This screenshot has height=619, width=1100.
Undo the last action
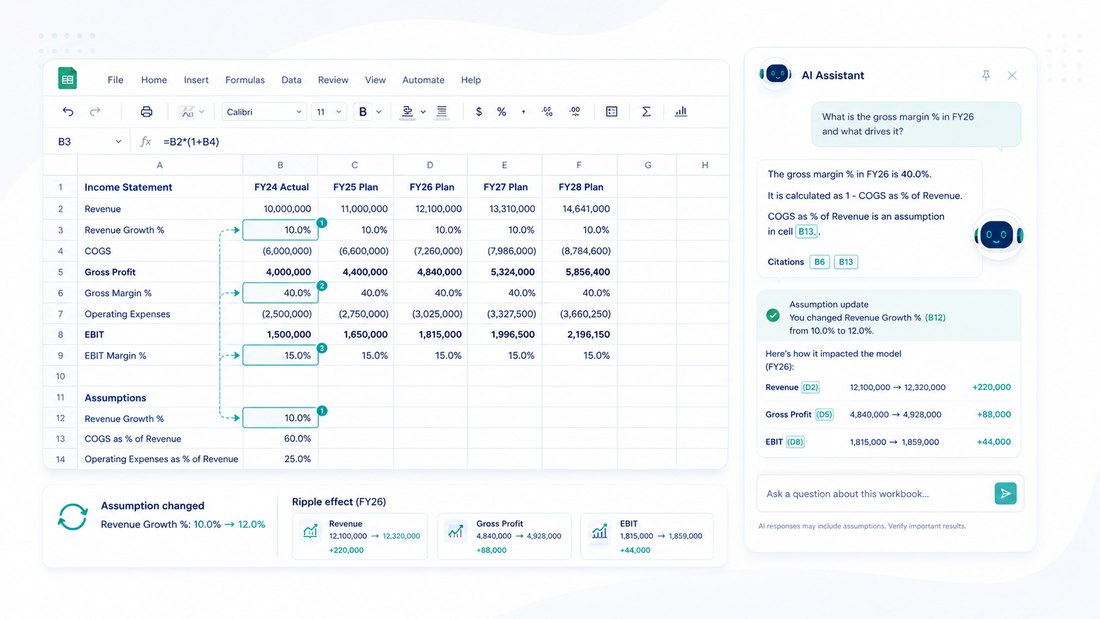67,112
